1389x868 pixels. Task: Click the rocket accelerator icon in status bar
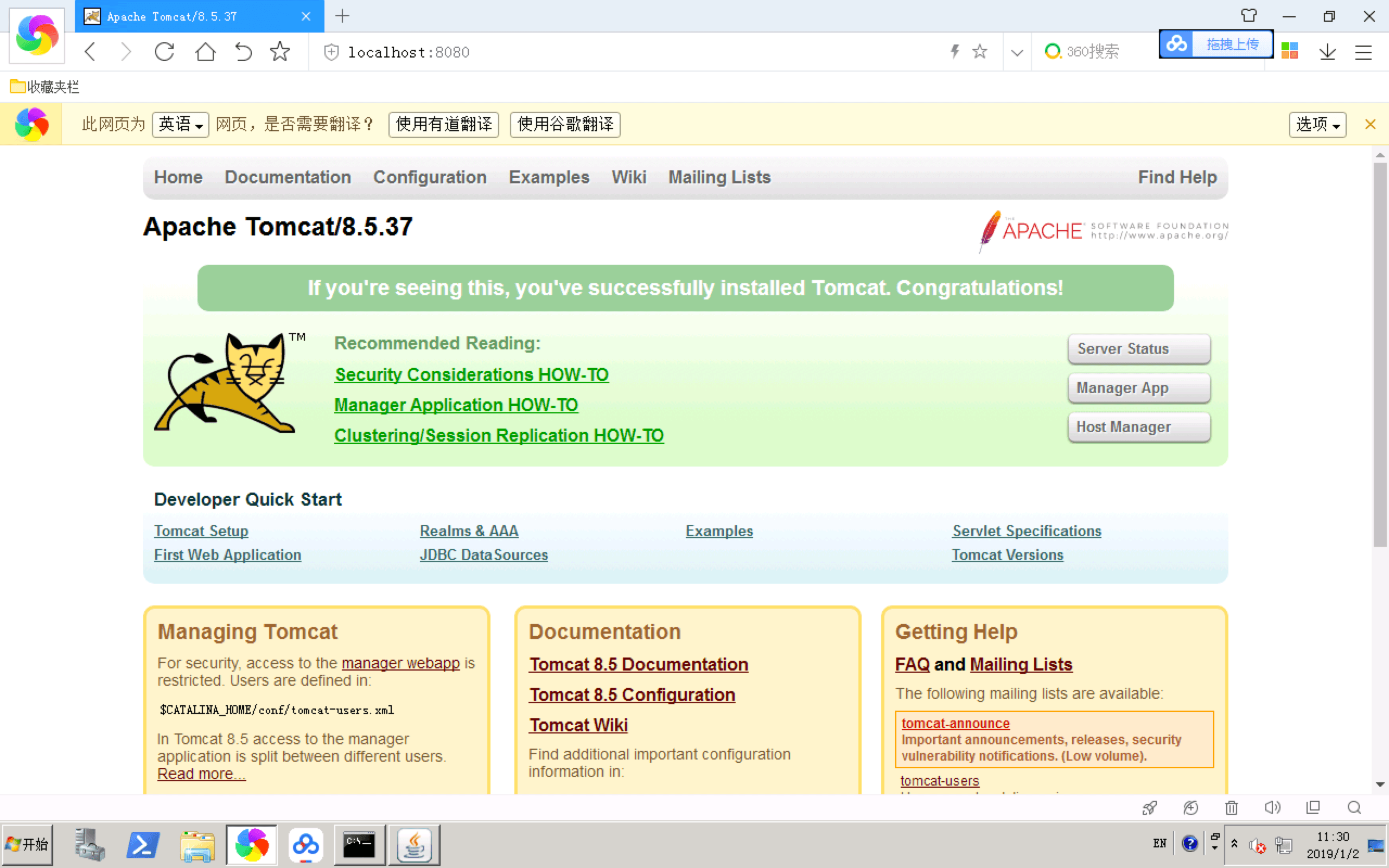[1149, 808]
